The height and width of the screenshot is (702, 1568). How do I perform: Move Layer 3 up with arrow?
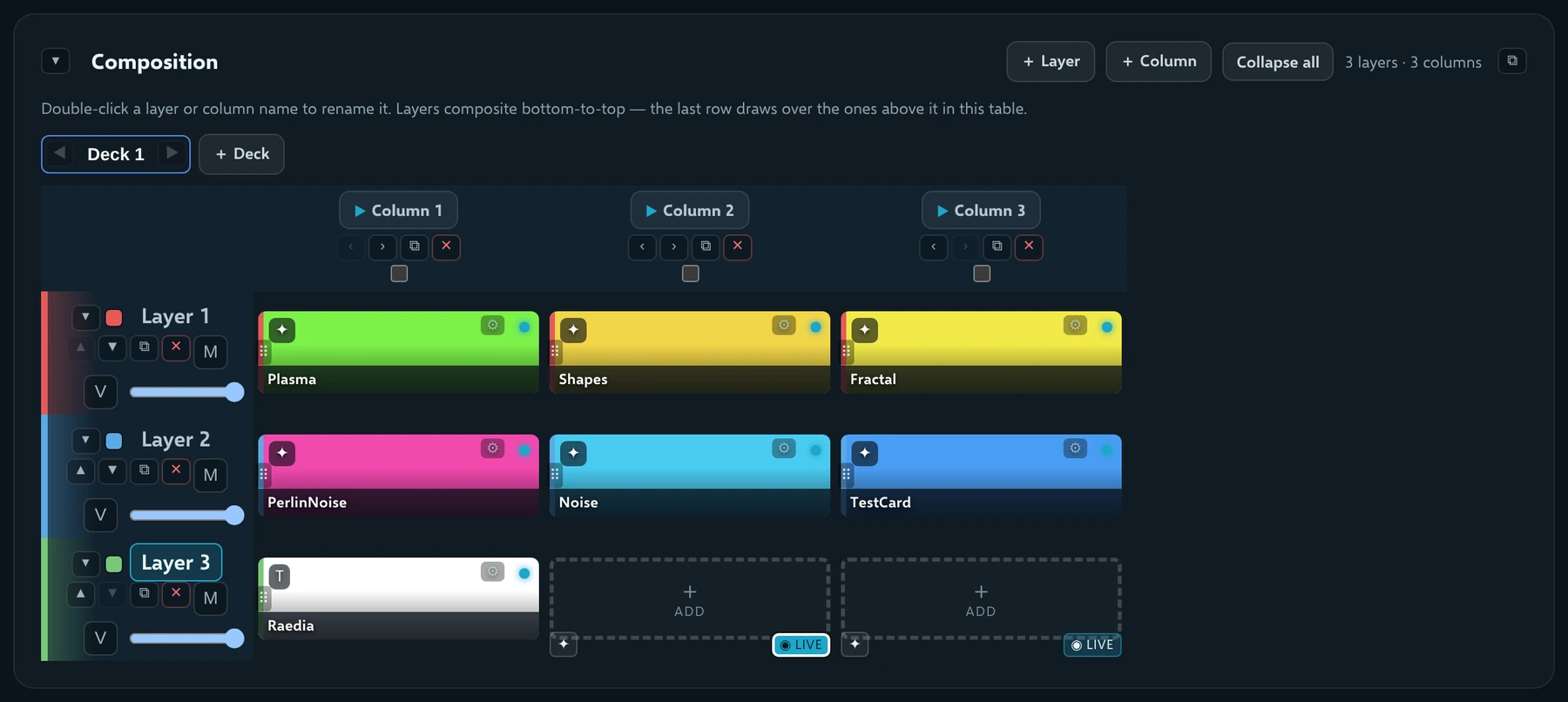(x=81, y=594)
